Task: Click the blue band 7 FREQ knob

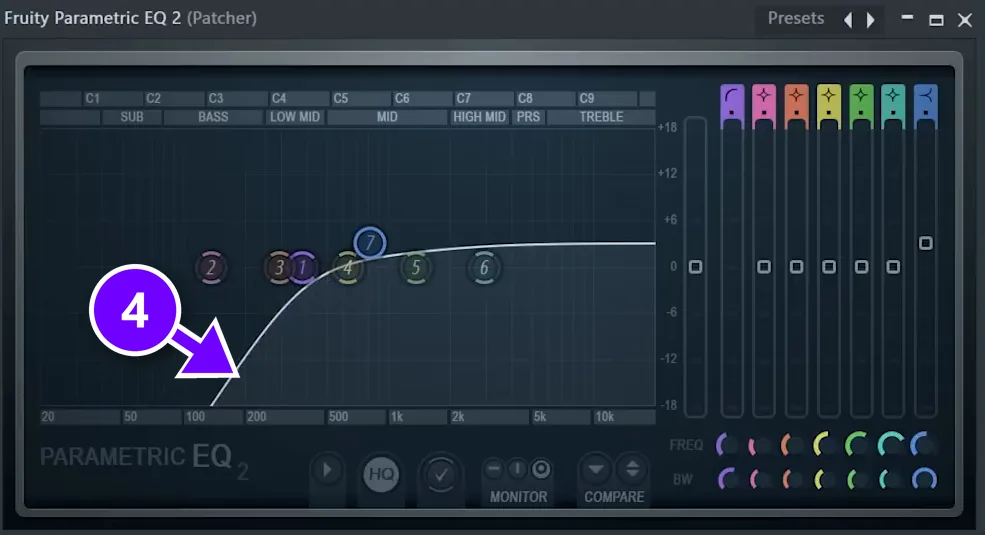Action: (x=923, y=444)
